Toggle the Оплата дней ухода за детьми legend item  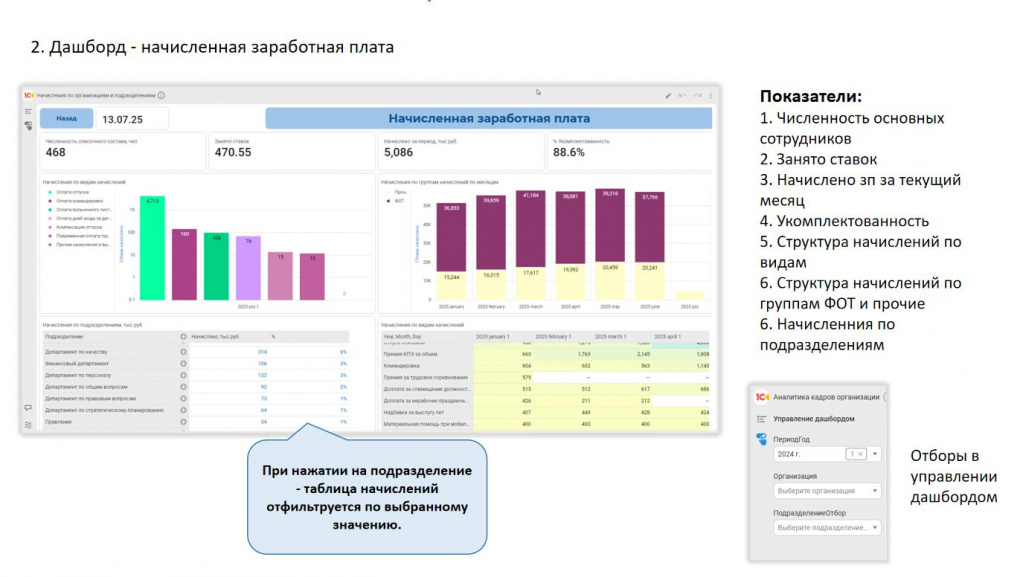[x=80, y=219]
